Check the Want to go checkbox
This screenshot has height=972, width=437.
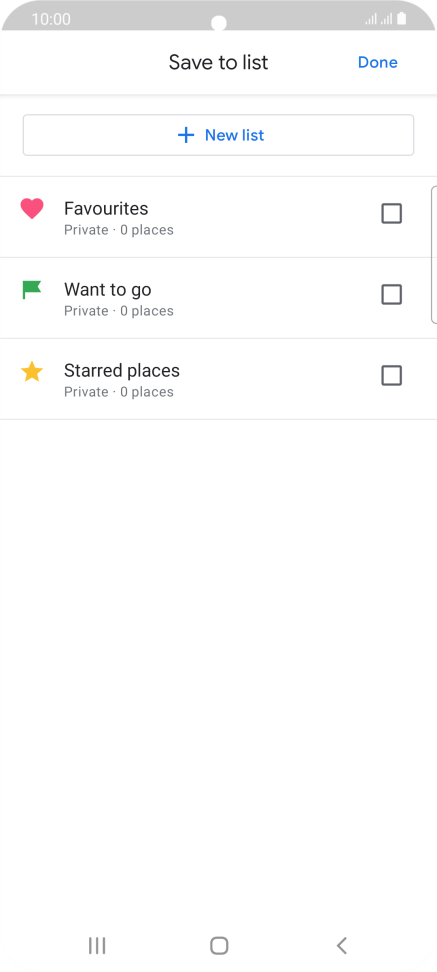391,294
